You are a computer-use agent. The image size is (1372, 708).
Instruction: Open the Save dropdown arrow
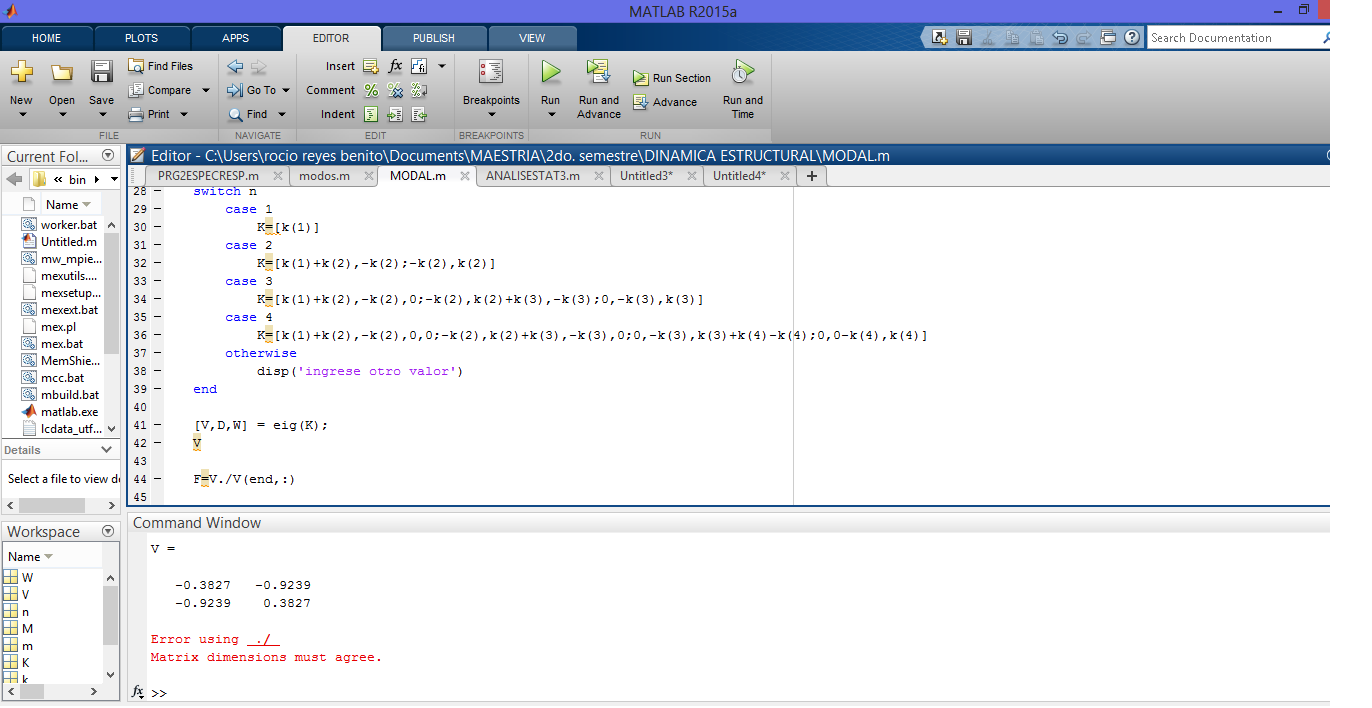101,114
